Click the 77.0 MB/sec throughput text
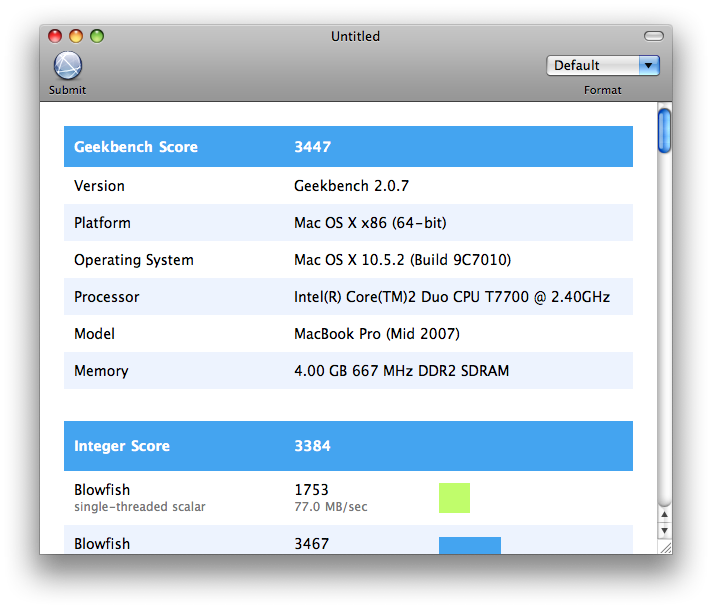Screen dimensions: 712x609 [331, 507]
